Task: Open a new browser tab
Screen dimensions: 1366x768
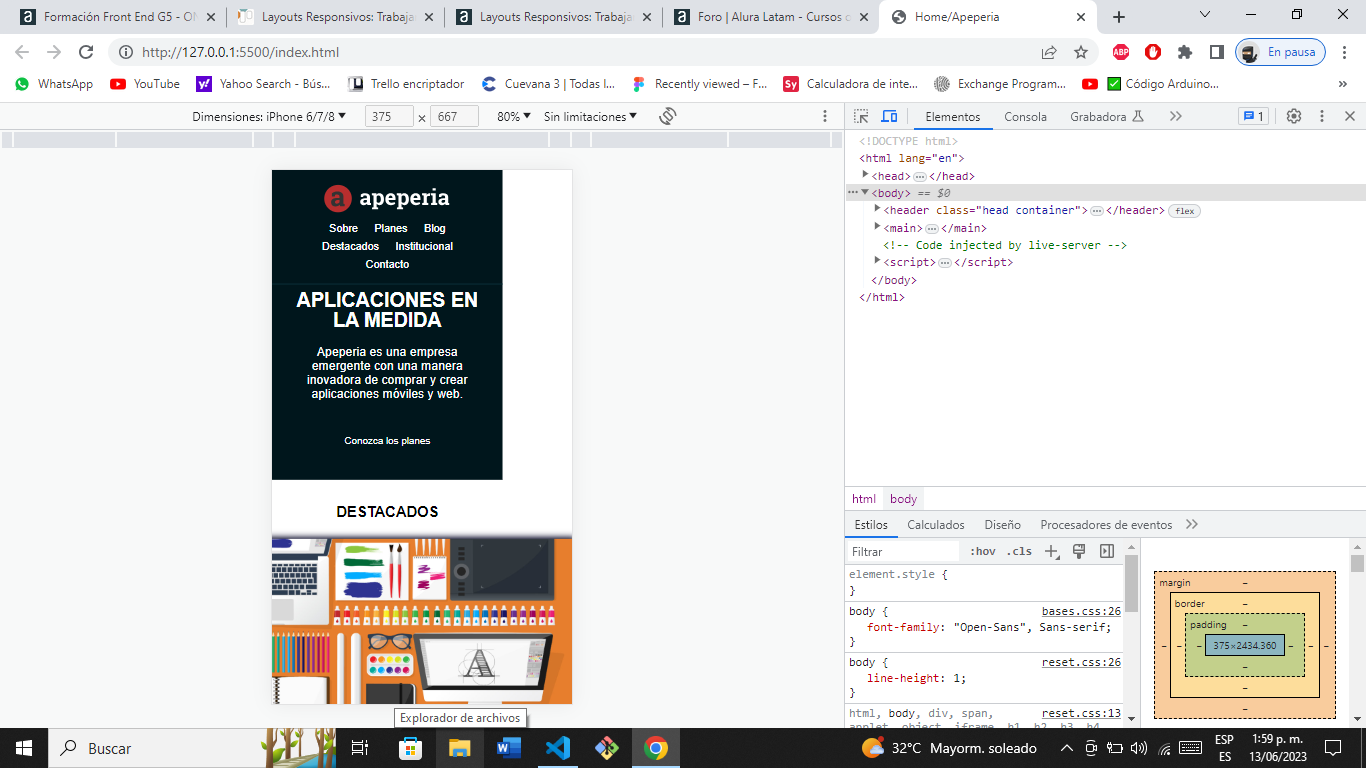Action: [x=1119, y=17]
